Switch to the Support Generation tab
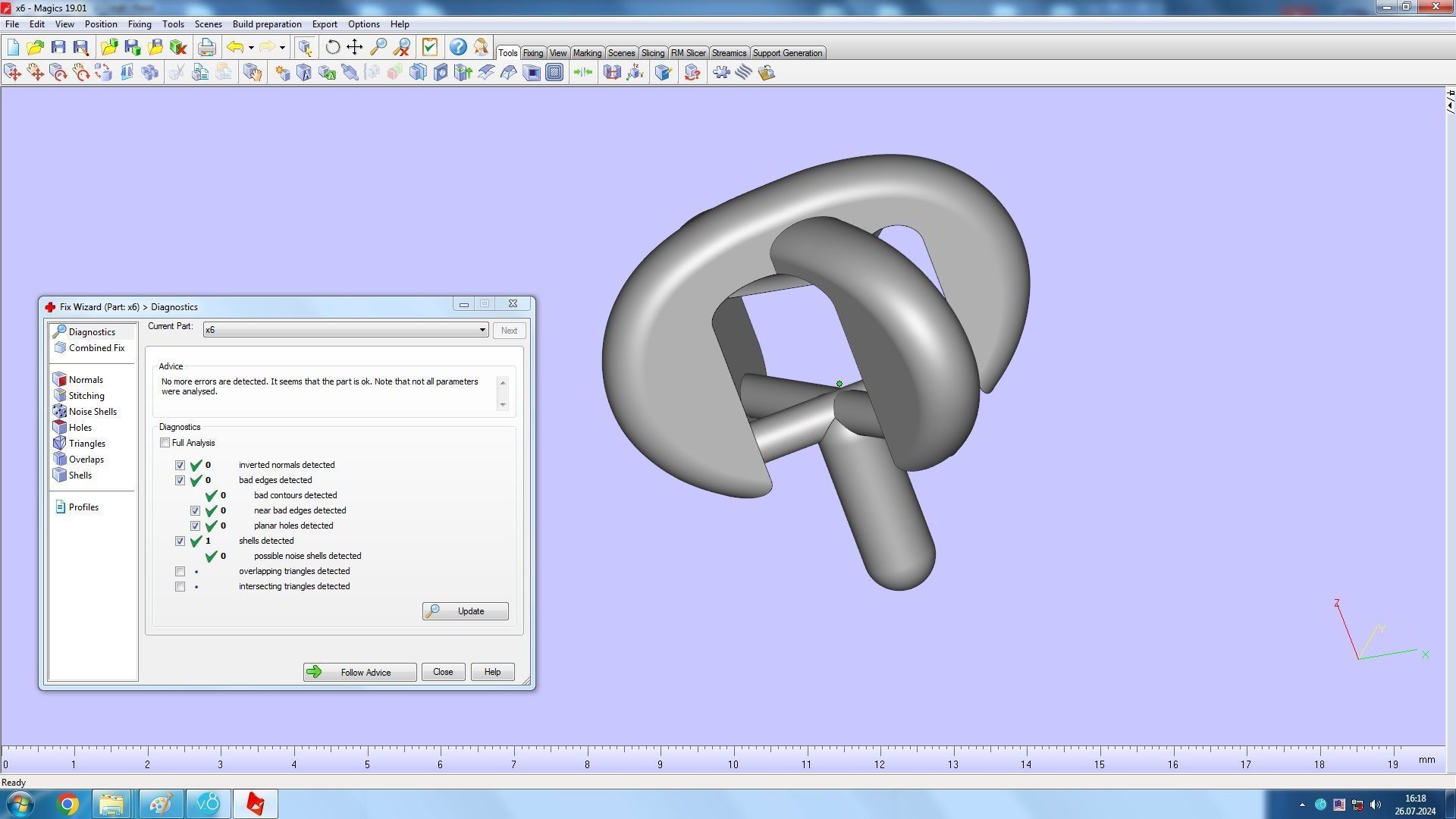The height and width of the screenshot is (819, 1456). (x=786, y=53)
